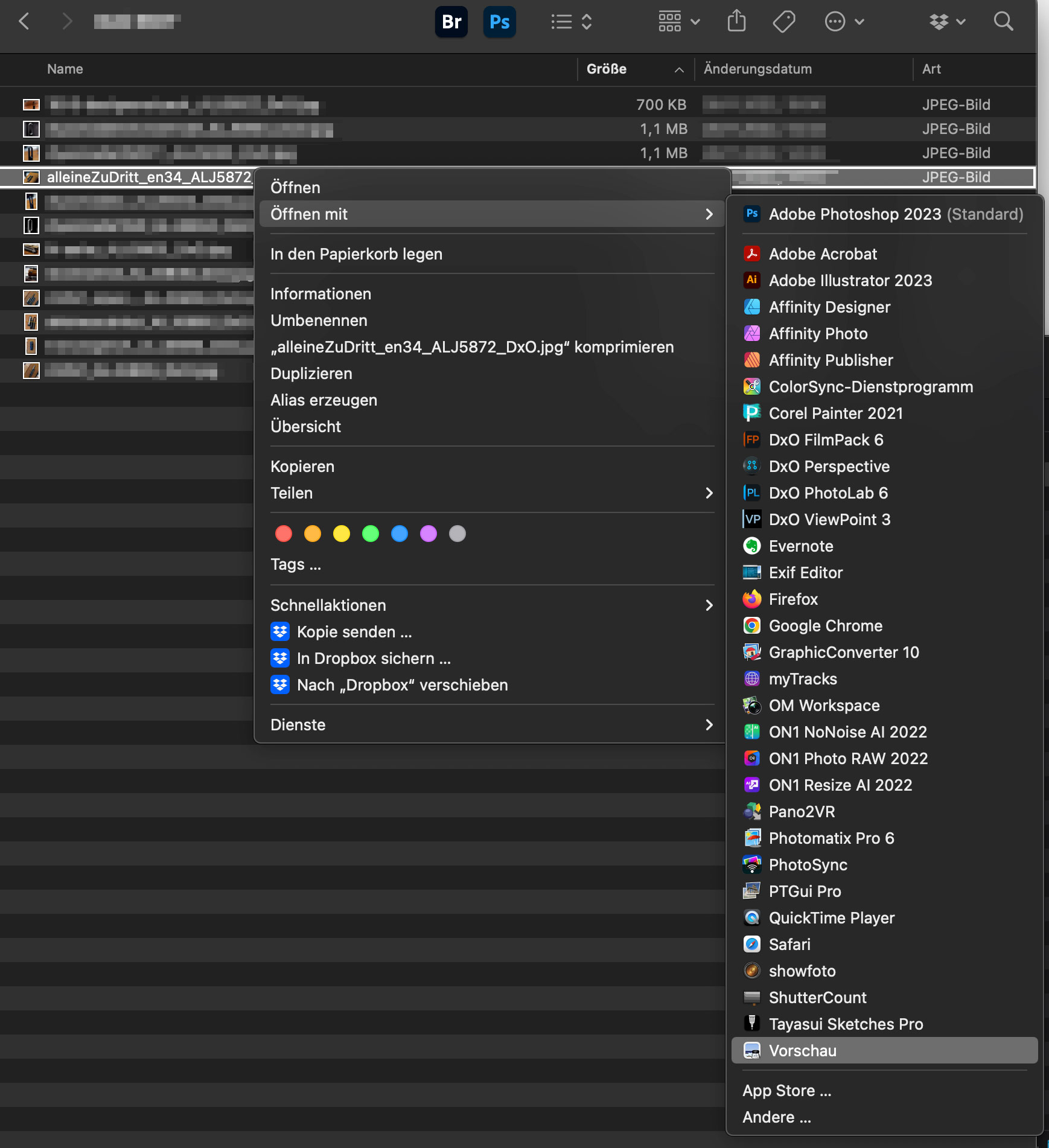Select Umbenennen menu entry
Image resolution: width=1049 pixels, height=1148 pixels.
(492, 320)
